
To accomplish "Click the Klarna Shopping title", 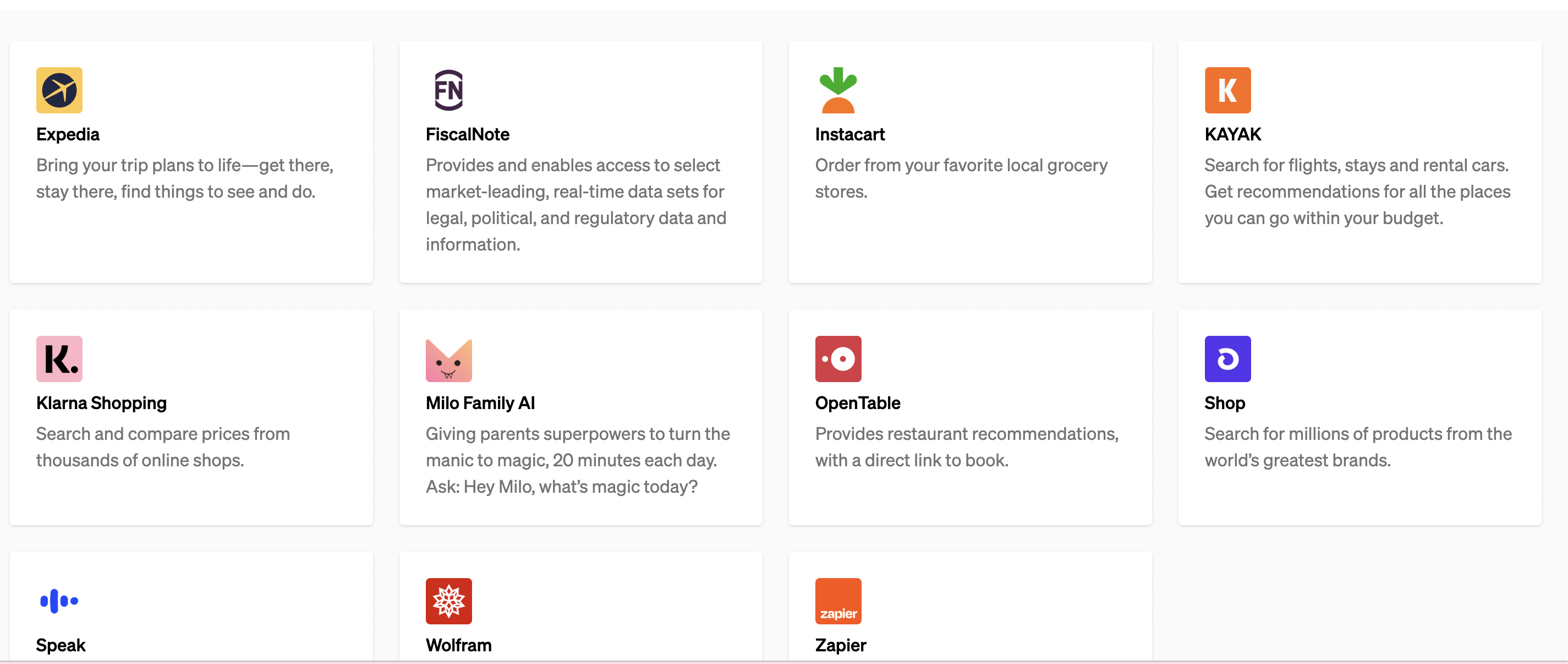I will click(x=101, y=402).
